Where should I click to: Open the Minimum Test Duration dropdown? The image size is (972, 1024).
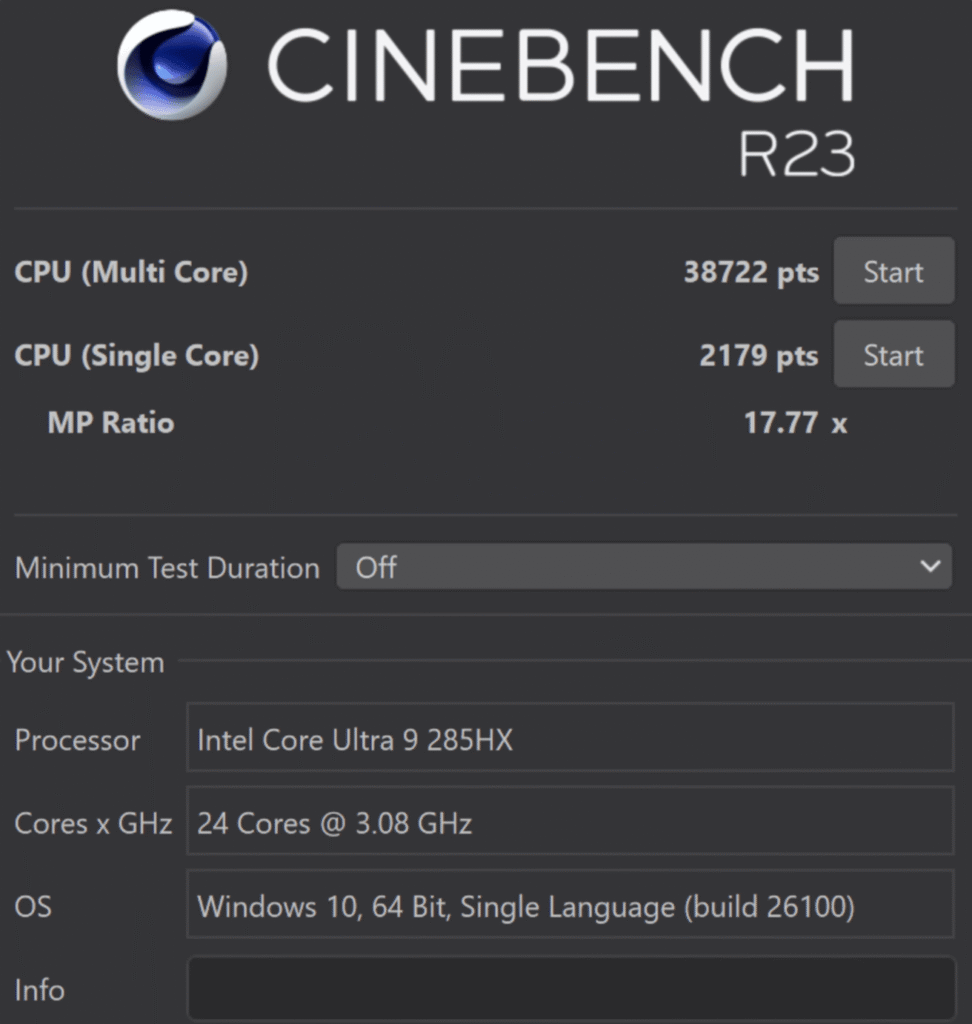[x=643, y=567]
